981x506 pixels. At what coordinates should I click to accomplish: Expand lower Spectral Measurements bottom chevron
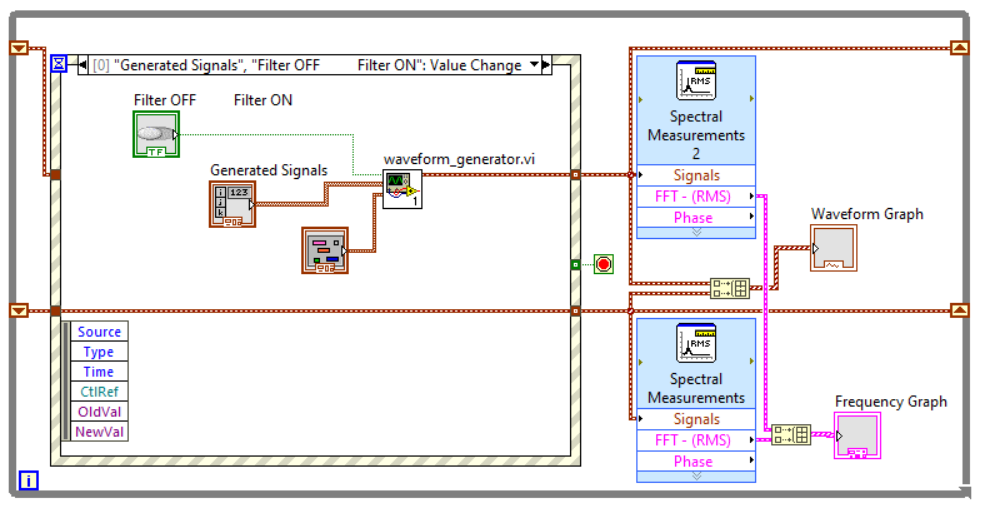(696, 476)
